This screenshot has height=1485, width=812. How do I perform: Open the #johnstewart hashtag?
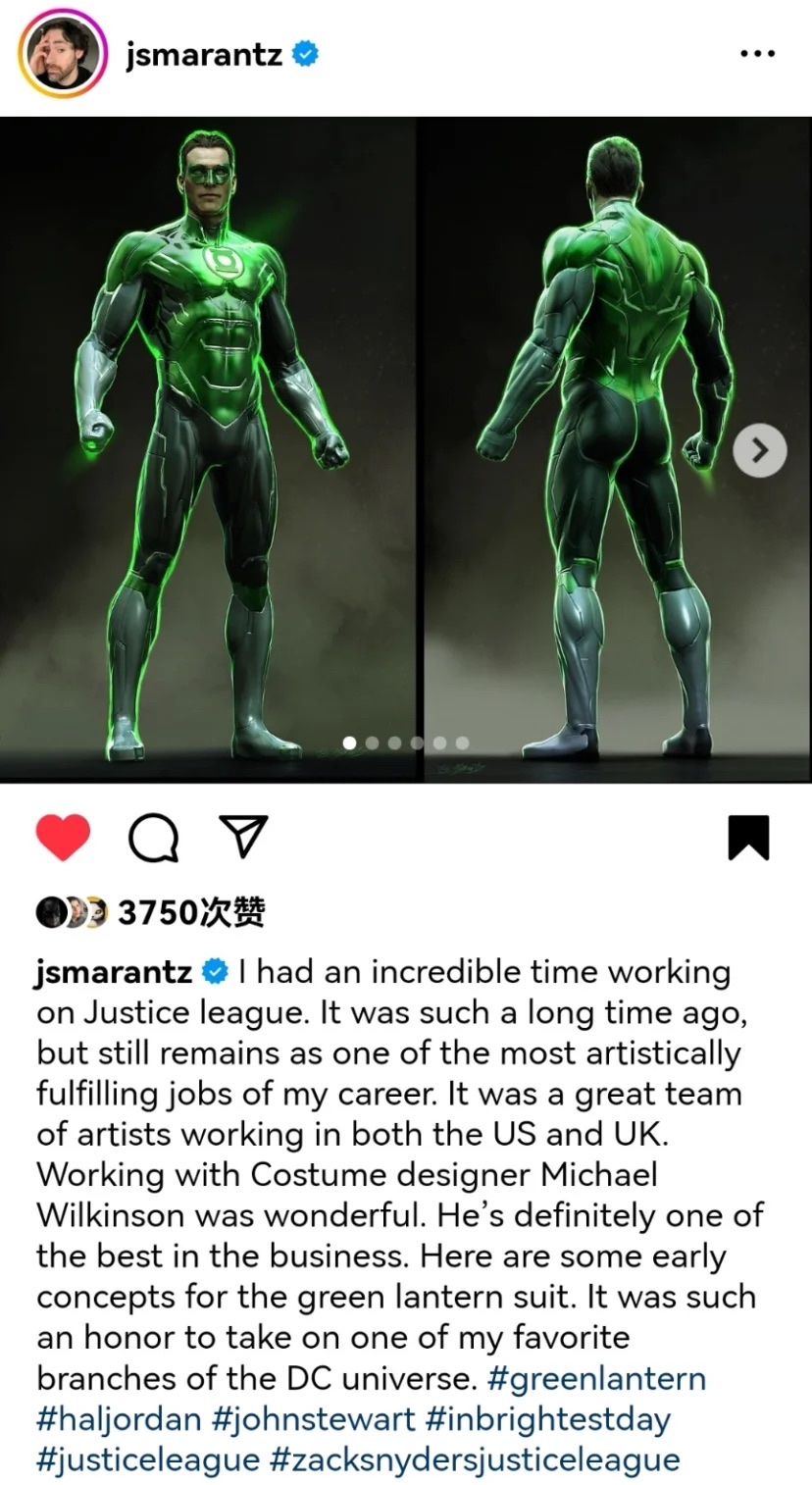(314, 1418)
